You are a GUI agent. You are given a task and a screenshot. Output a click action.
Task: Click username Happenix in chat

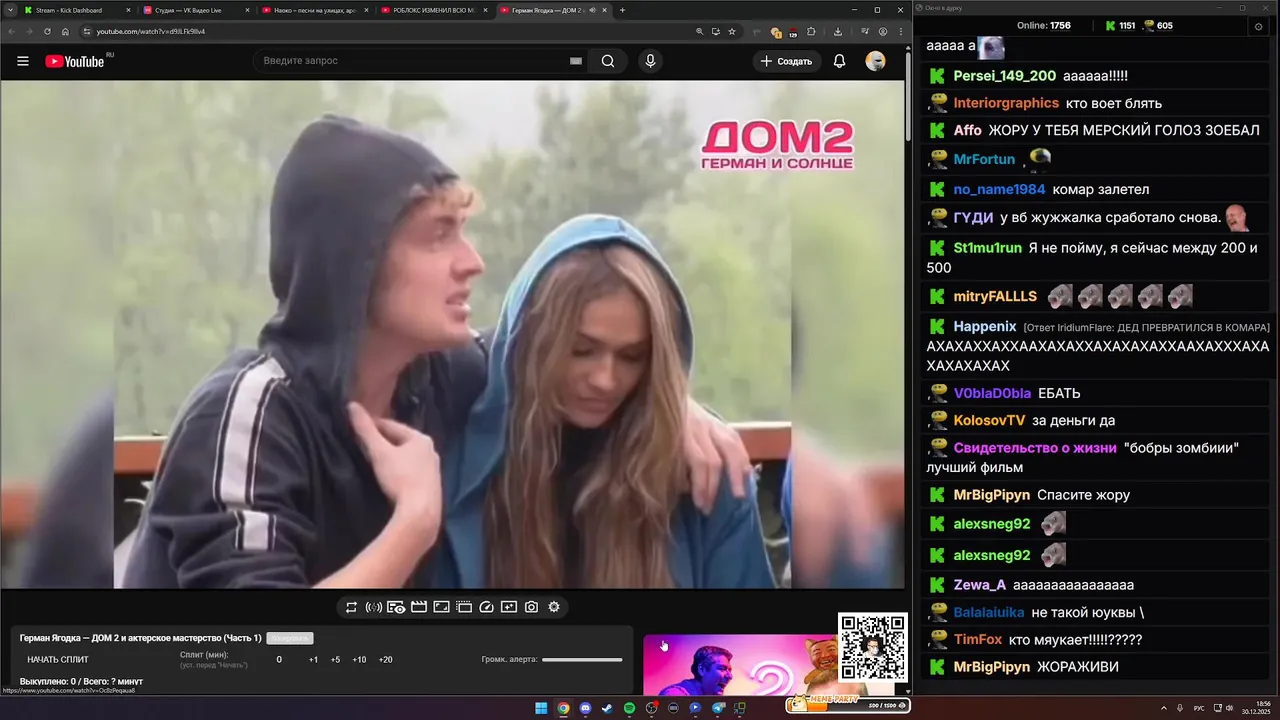[985, 327]
